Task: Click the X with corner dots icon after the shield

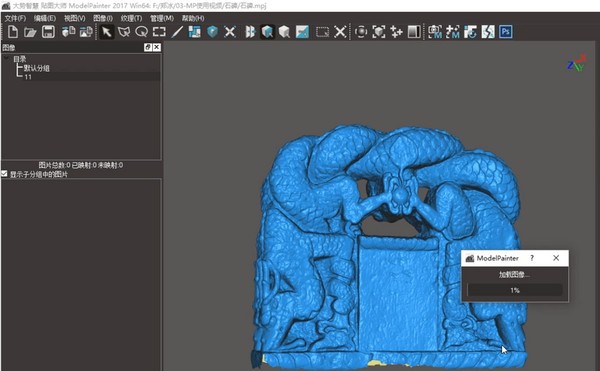Action: point(230,32)
